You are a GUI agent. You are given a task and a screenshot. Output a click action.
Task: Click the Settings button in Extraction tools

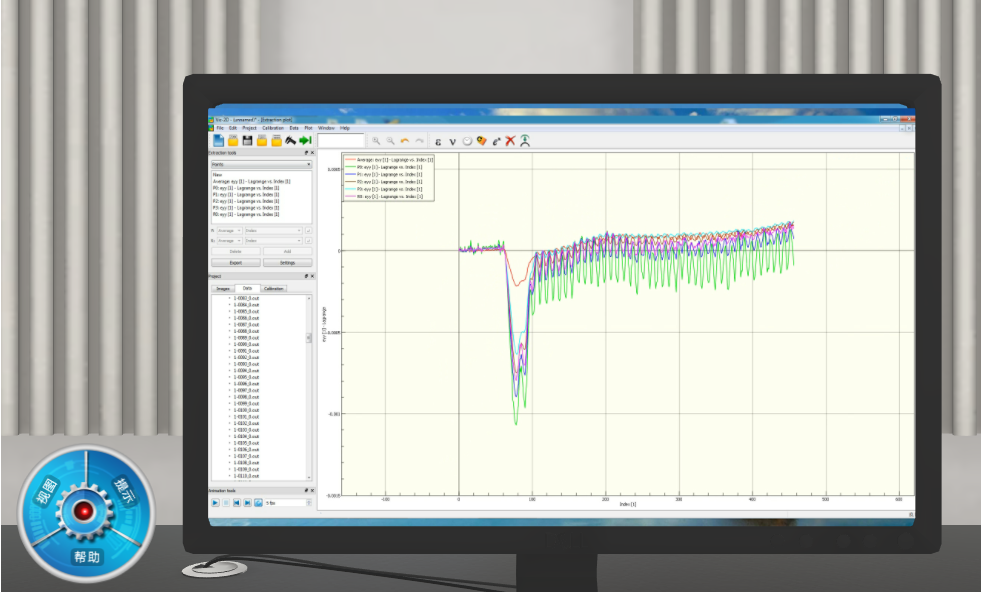tap(287, 262)
